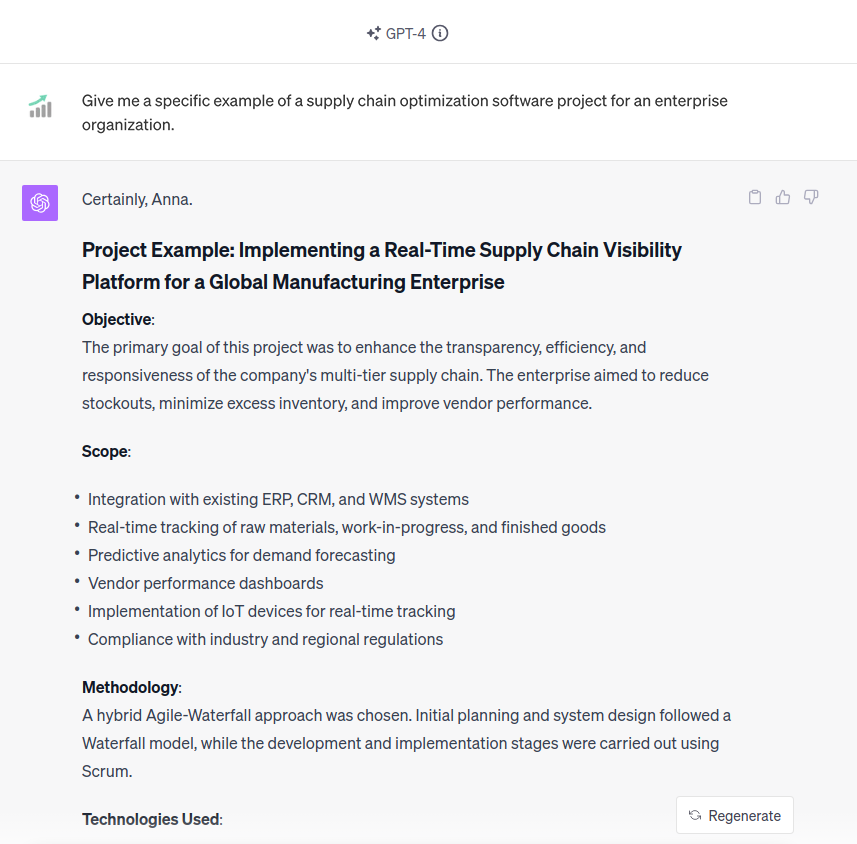Click the sparkle icon beside the GPT-4 label
Viewport: 857px width, 844px height.
pos(371,33)
